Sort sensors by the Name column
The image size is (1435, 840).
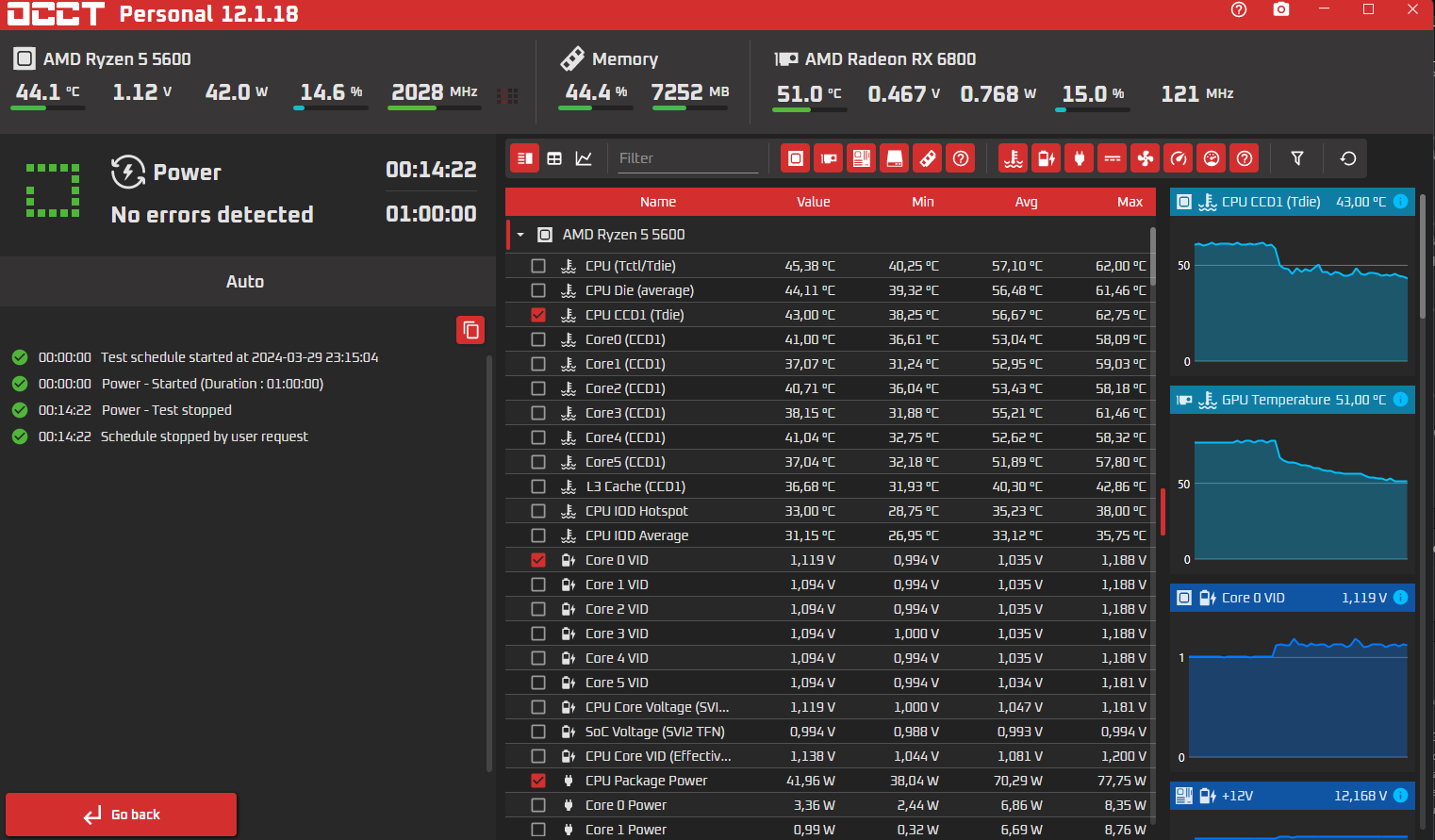coord(658,202)
